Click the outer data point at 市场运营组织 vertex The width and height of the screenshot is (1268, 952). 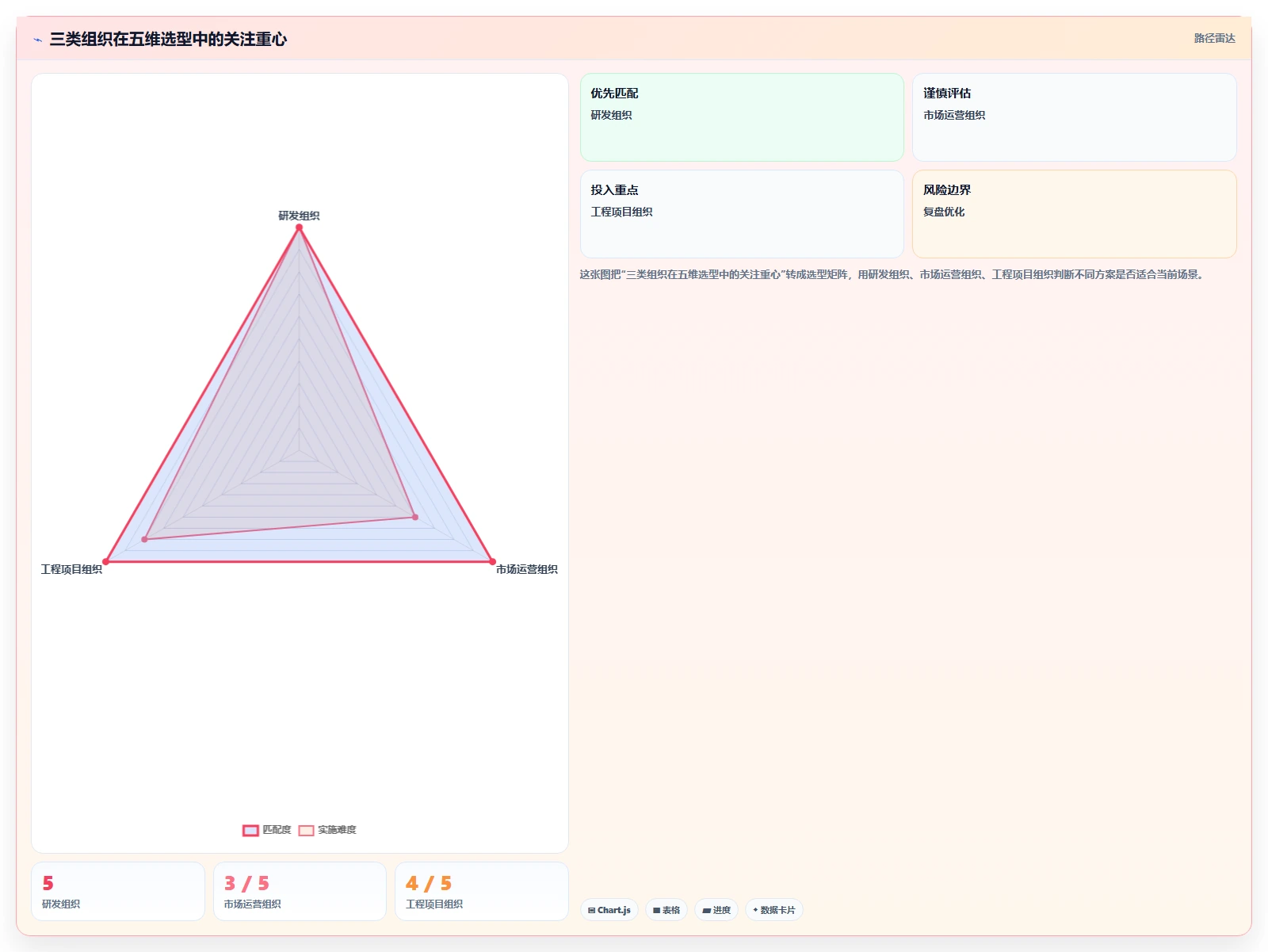(x=492, y=562)
